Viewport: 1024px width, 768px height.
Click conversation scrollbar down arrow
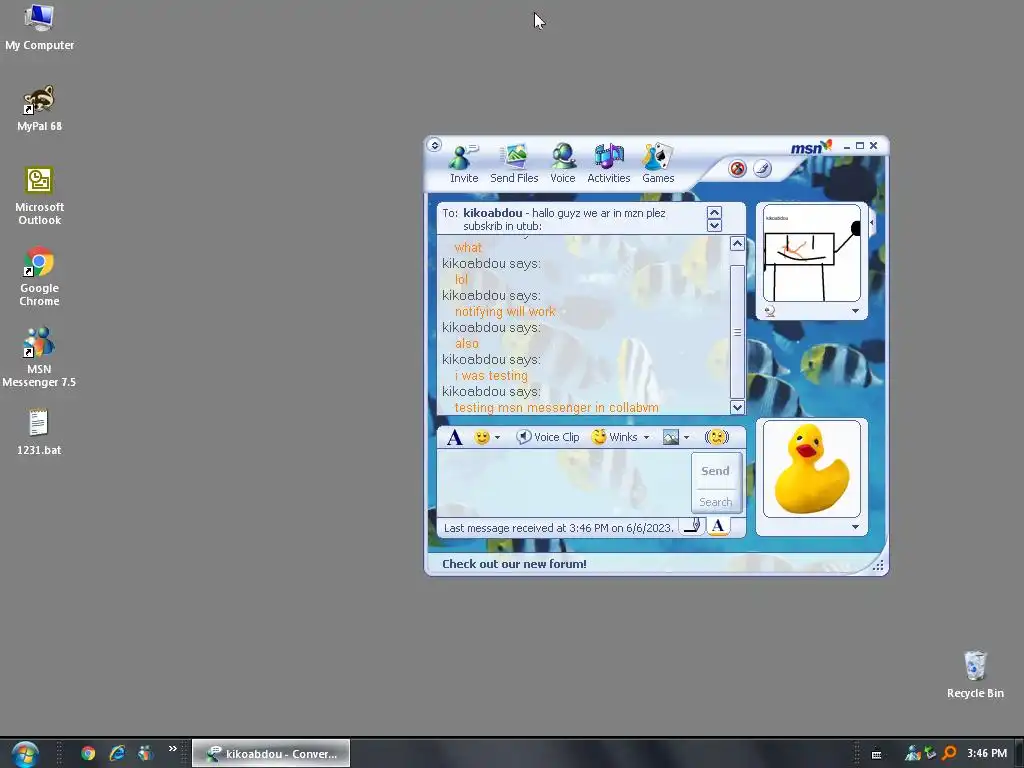pyautogui.click(x=737, y=407)
